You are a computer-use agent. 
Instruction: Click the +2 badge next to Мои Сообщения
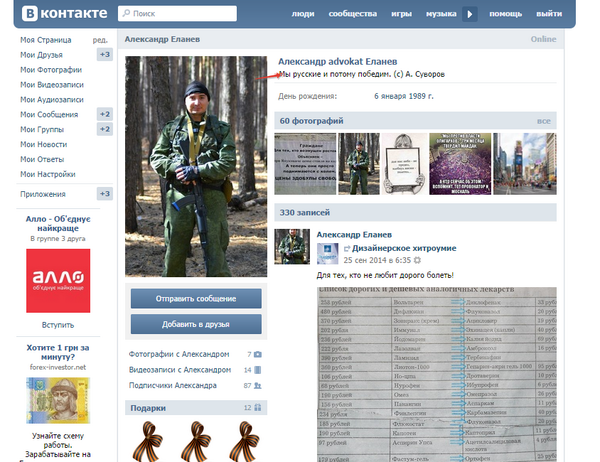pos(104,114)
